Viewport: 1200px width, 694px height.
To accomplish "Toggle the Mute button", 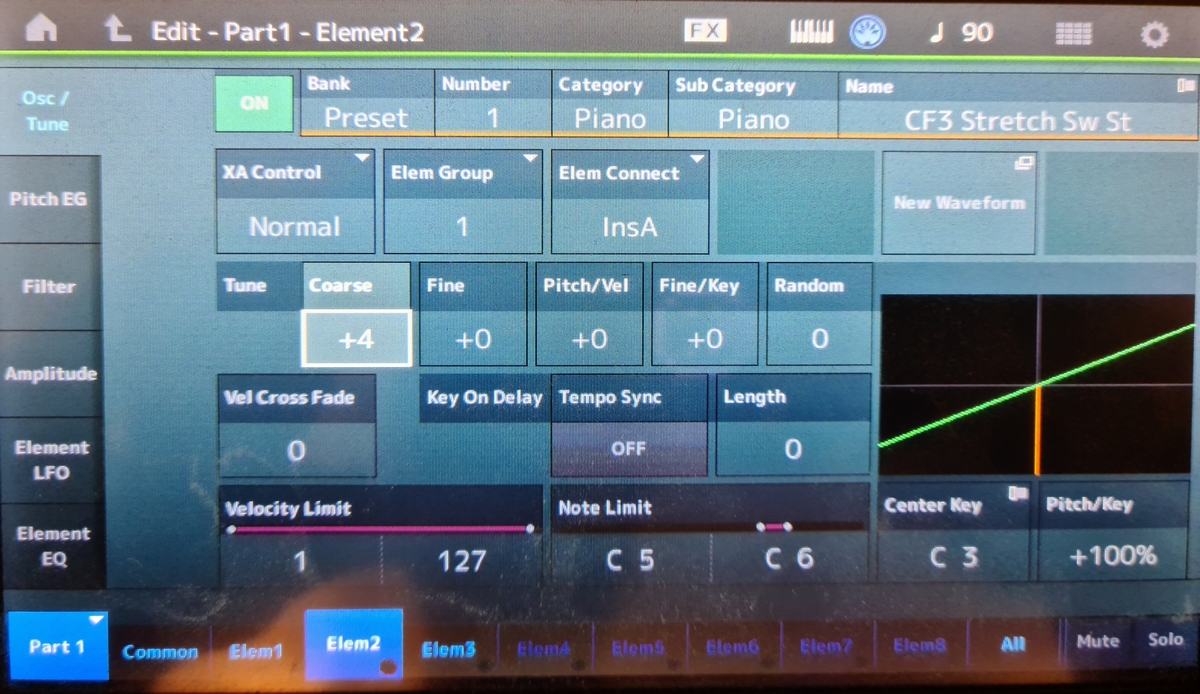I will pos(1097,641).
